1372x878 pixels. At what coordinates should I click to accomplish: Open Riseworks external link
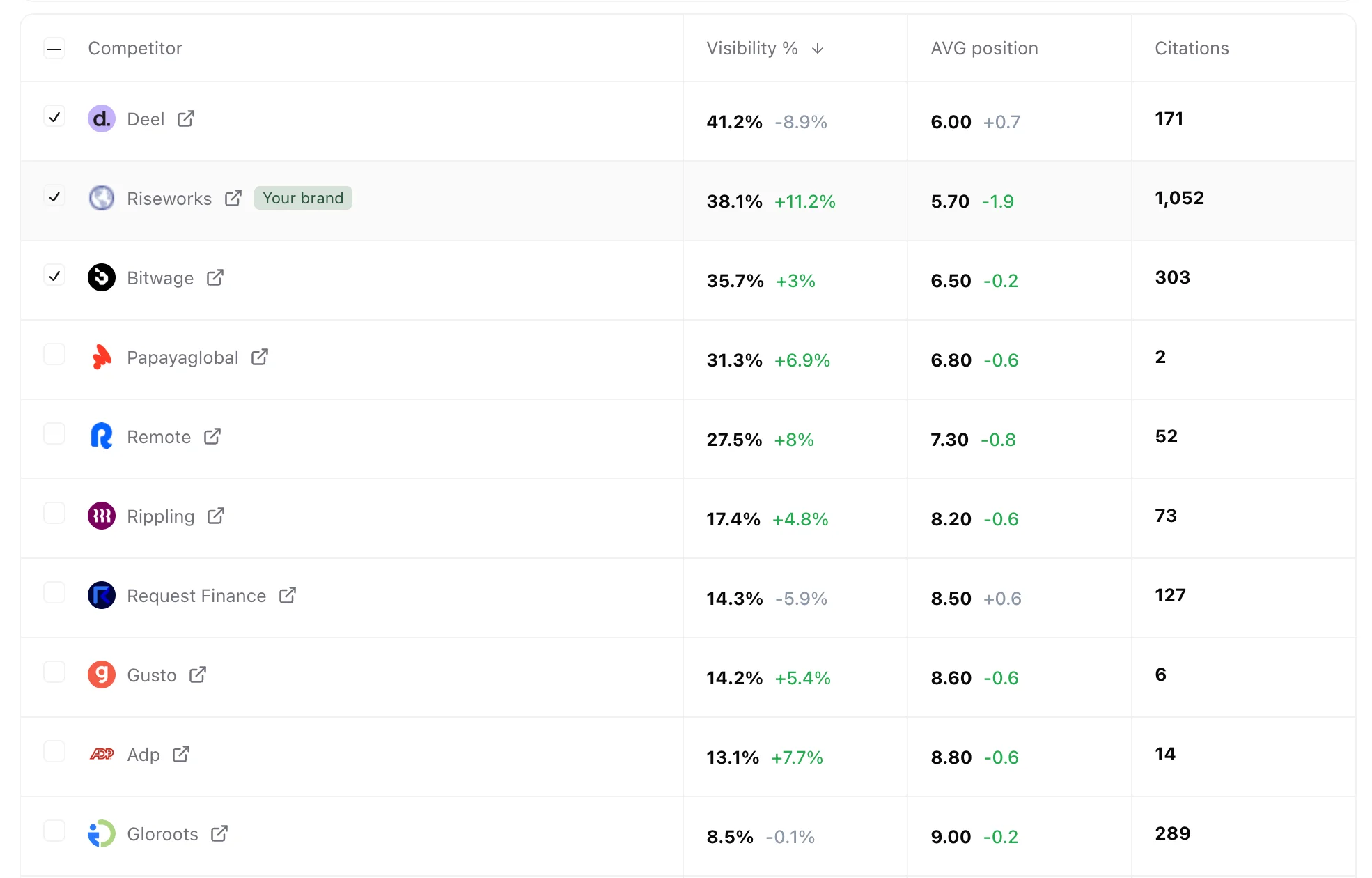(x=233, y=197)
